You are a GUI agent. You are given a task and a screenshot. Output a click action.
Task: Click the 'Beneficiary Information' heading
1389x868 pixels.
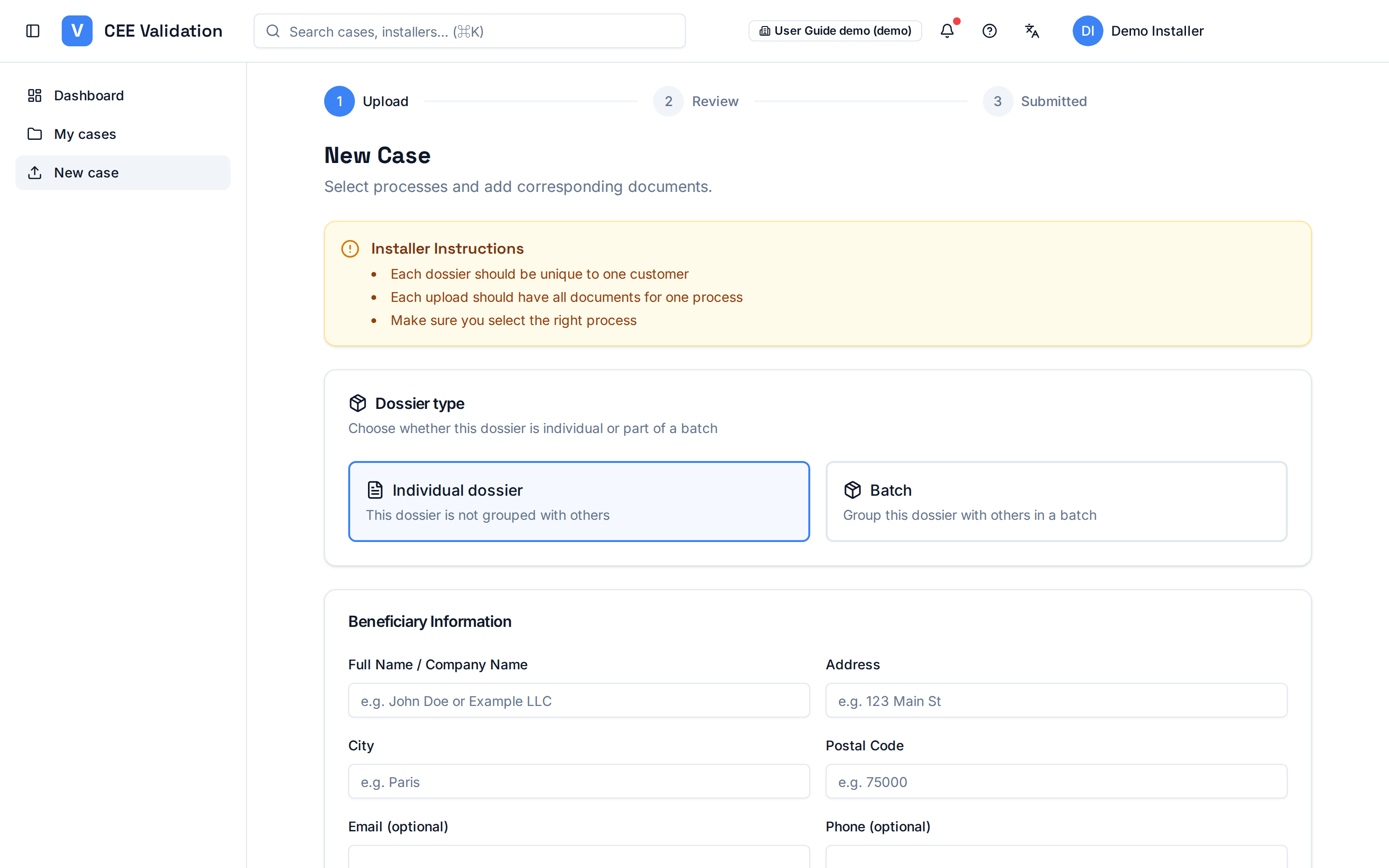click(429, 621)
